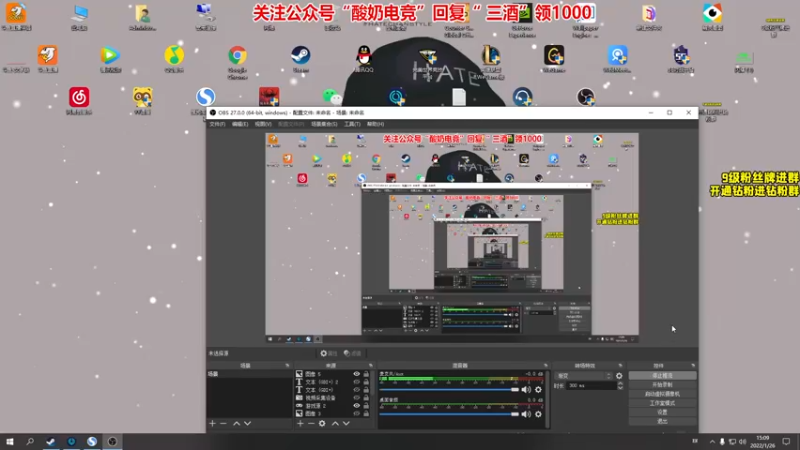
Task: Open the 麦克风/Aux audio settings gear
Action: coord(538,390)
